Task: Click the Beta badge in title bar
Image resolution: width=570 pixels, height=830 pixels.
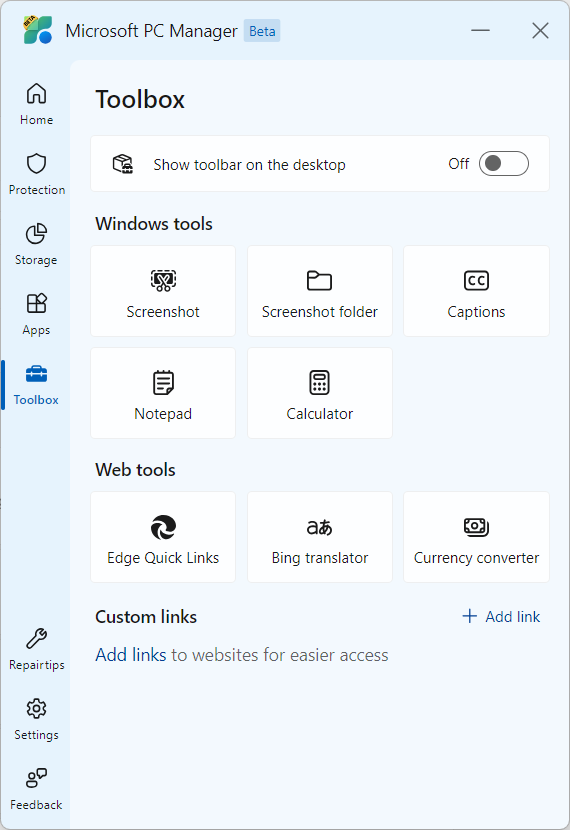Action: 262,31
